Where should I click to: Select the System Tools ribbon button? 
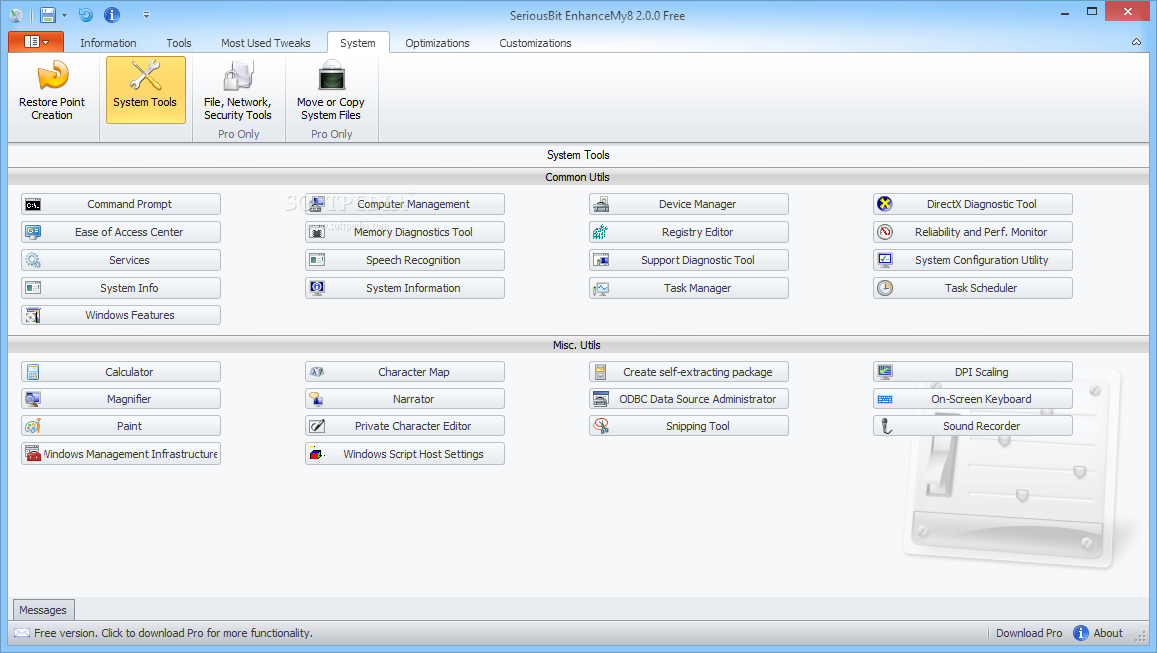145,90
